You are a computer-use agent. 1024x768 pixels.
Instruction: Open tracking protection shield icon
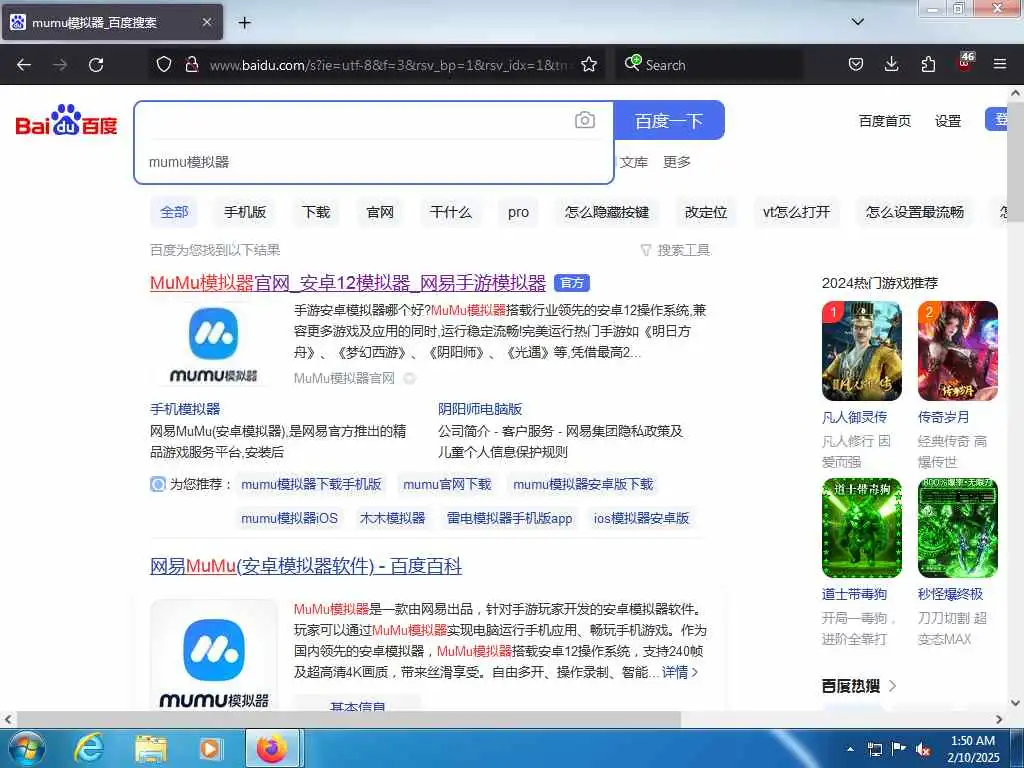click(x=164, y=65)
